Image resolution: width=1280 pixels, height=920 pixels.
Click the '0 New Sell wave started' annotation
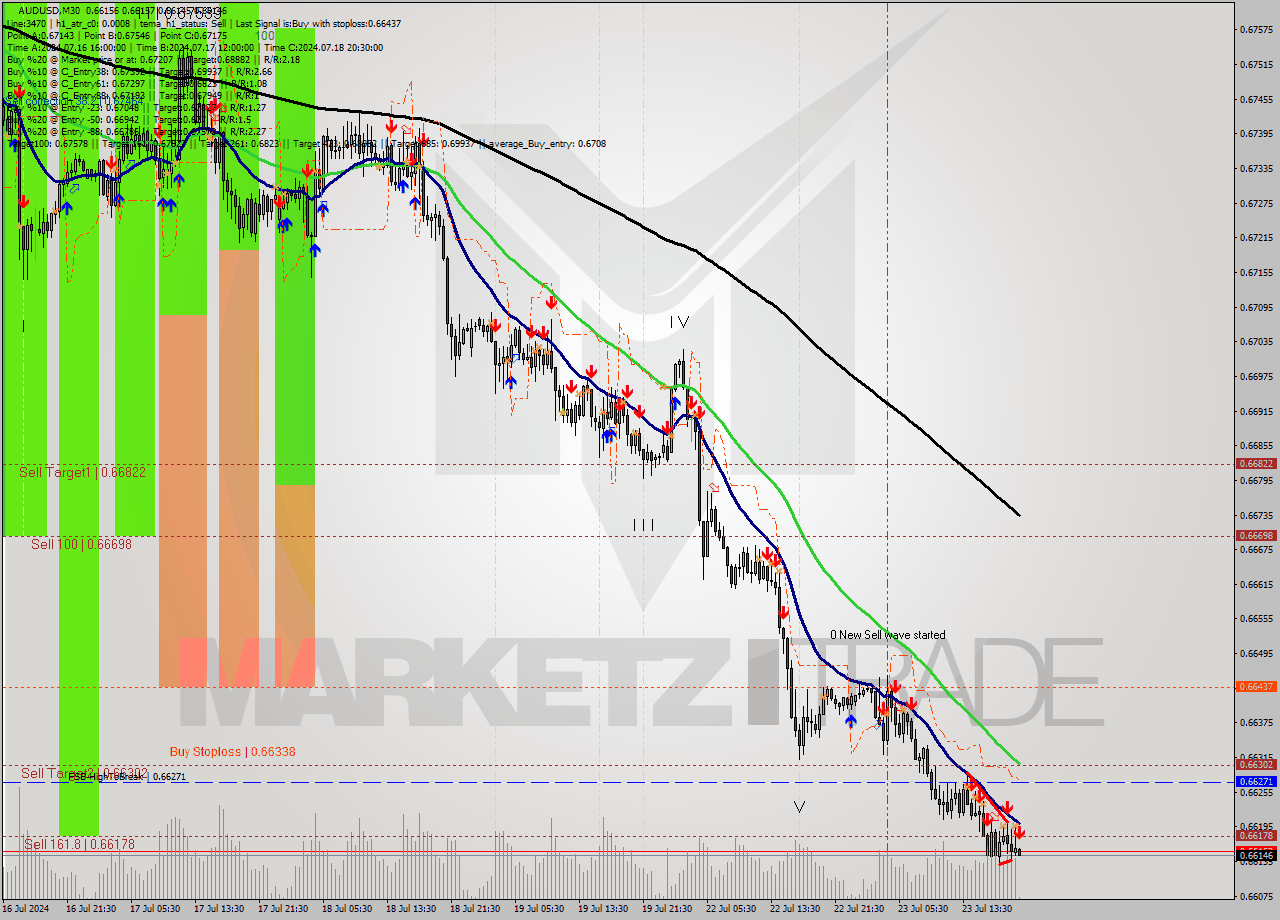click(887, 635)
